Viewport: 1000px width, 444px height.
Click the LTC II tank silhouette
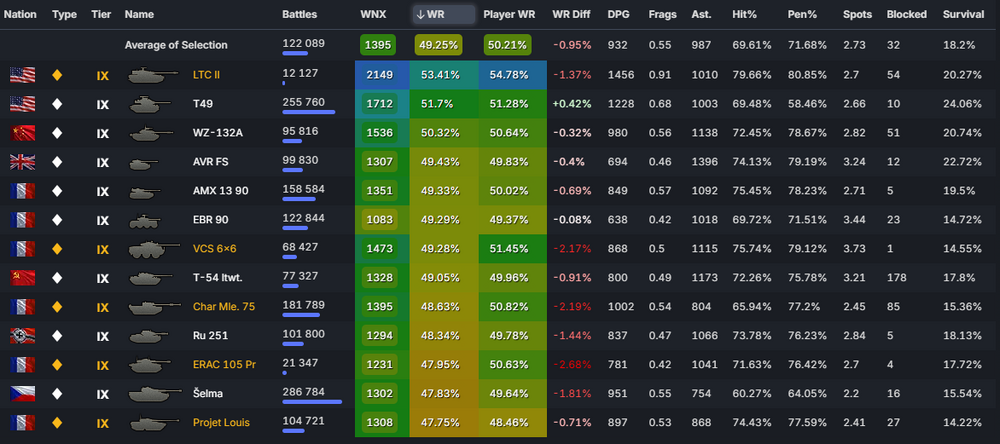click(153, 75)
